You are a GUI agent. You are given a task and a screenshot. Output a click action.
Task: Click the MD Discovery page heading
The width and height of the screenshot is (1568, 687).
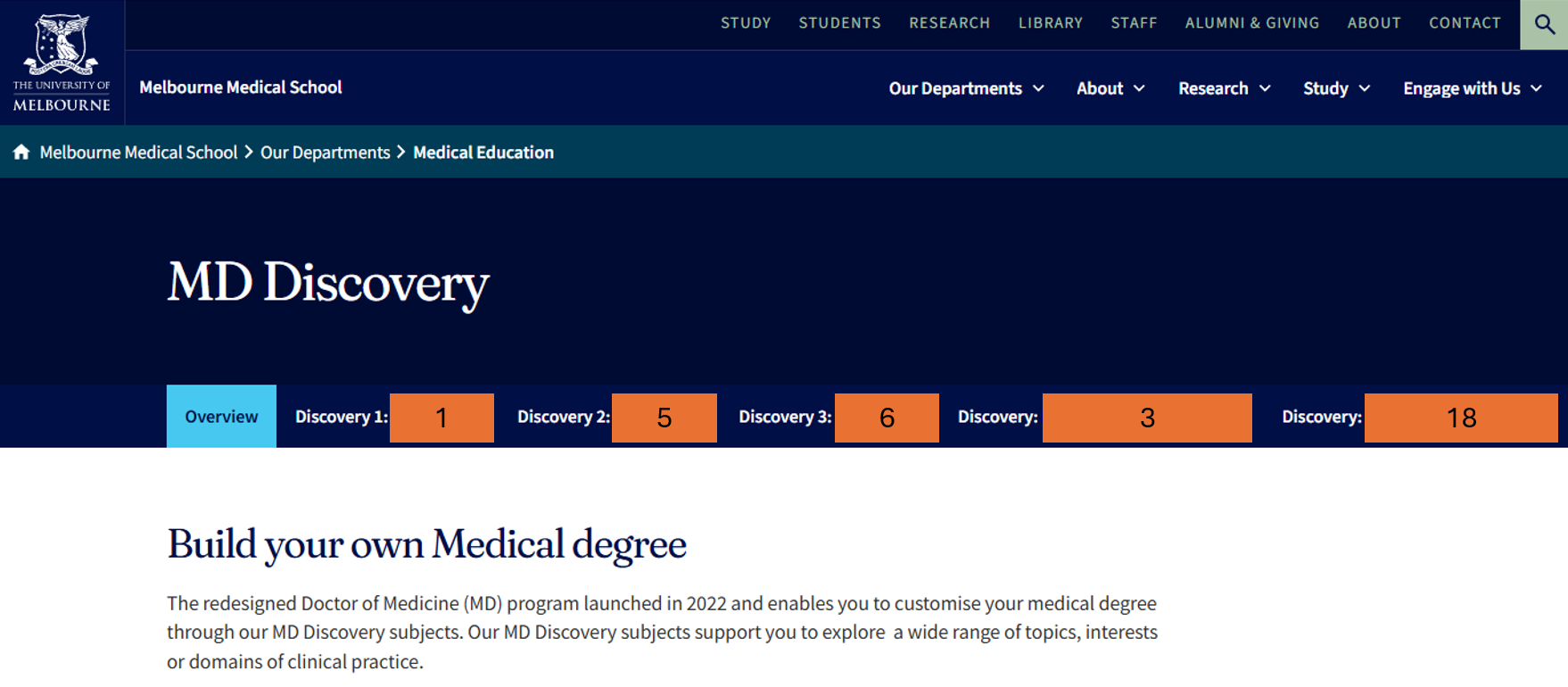(328, 283)
